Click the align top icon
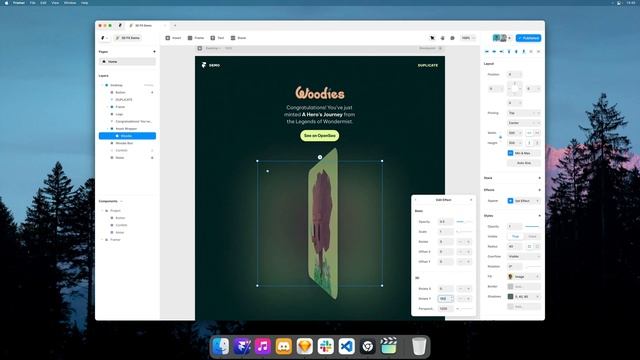 [x=509, y=52]
